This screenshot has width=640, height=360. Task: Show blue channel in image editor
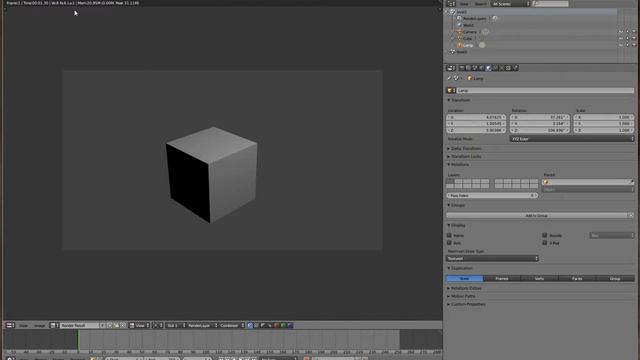coord(290,325)
